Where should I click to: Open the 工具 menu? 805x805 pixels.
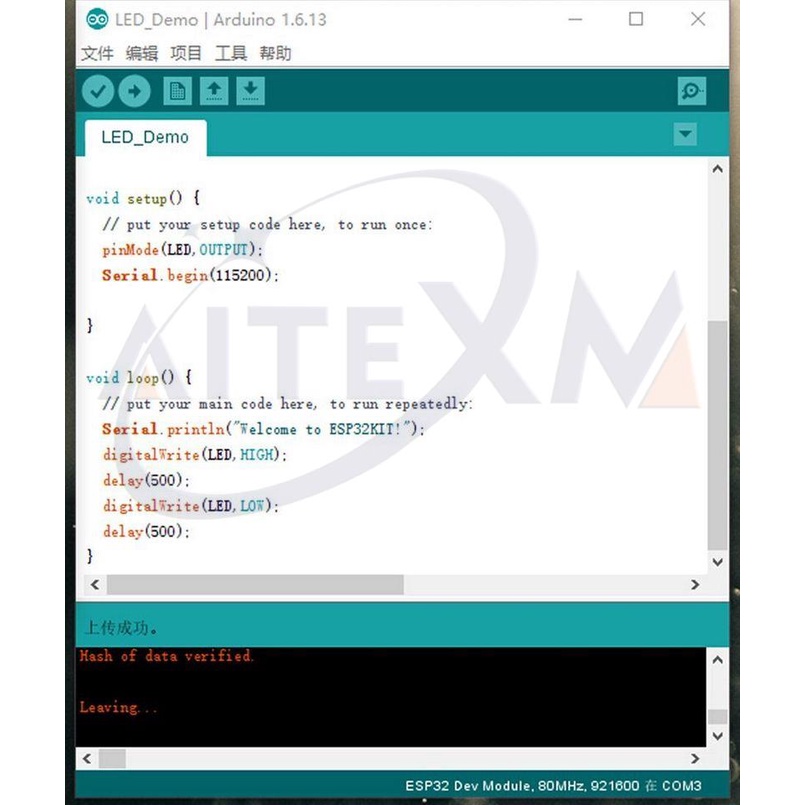[x=231, y=53]
